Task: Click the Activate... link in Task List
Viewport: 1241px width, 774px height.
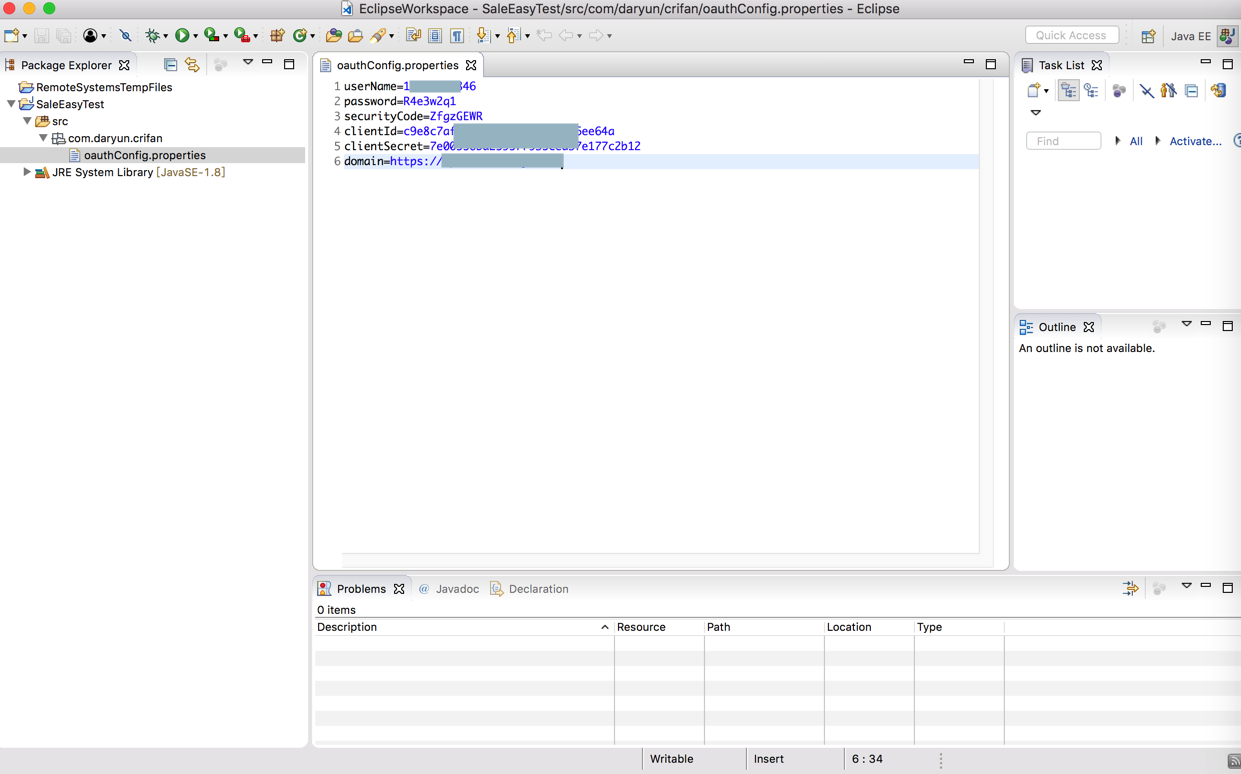Action: (1195, 141)
